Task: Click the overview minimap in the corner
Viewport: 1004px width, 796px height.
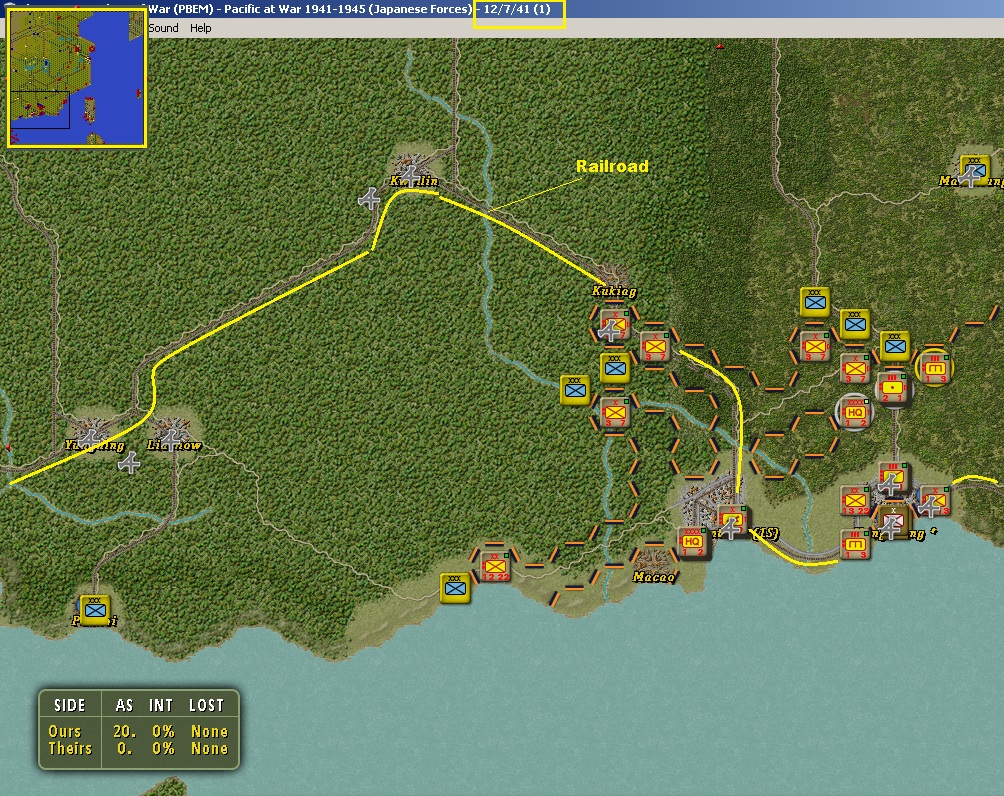Action: [x=77, y=77]
